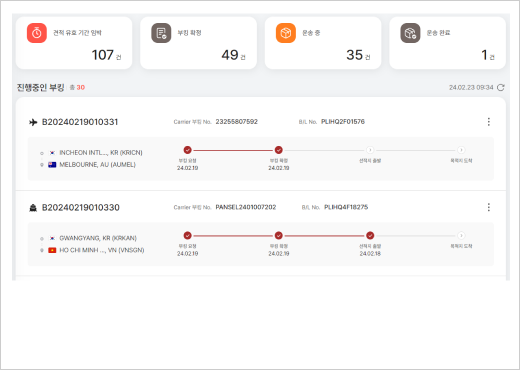Click pending arrival step of Ho Chi Minh booking
This screenshot has height=370, width=520.
461,236
